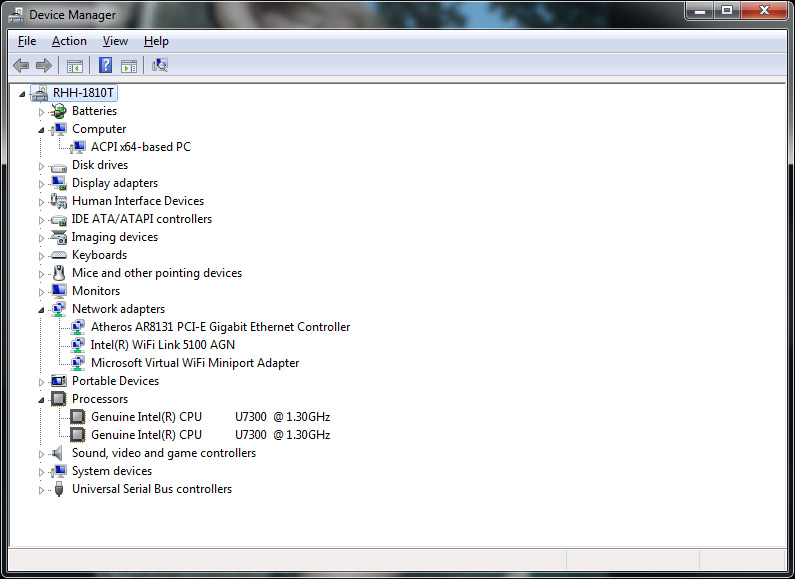Image resolution: width=795 pixels, height=579 pixels.
Task: Expand the Universal Serial Bus controllers node
Action: click(42, 490)
